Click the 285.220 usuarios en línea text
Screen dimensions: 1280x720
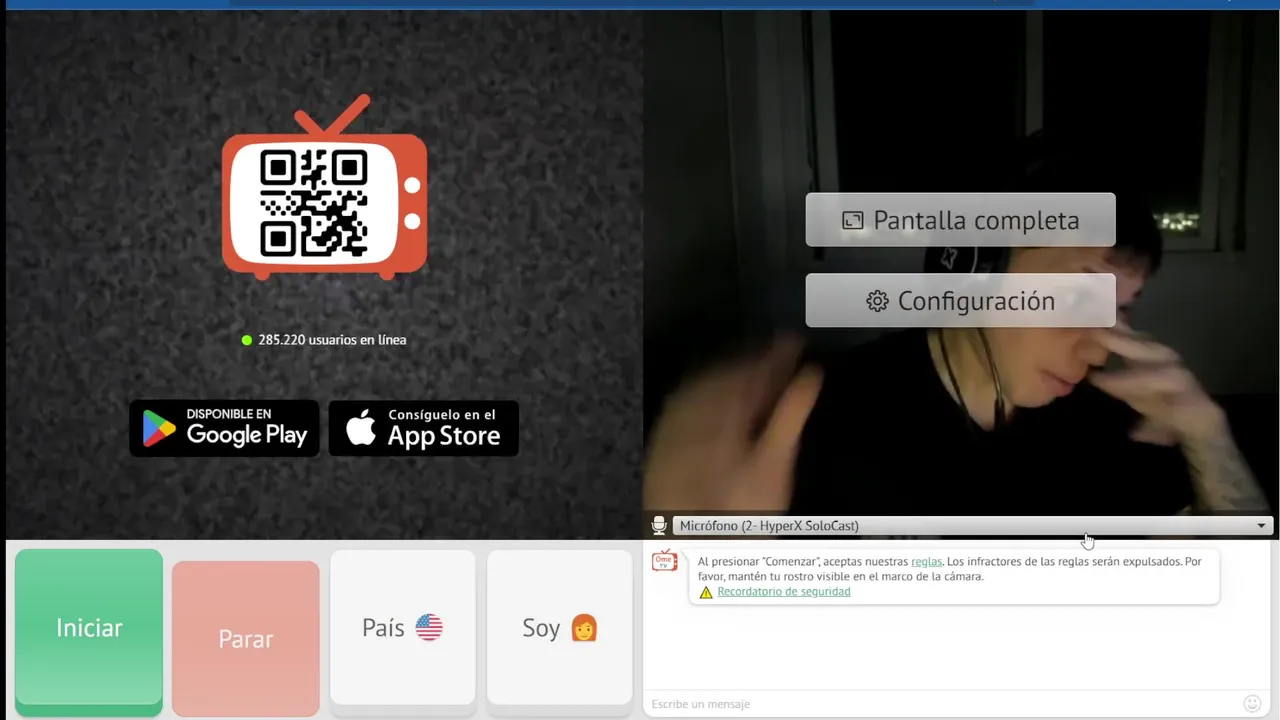(332, 340)
